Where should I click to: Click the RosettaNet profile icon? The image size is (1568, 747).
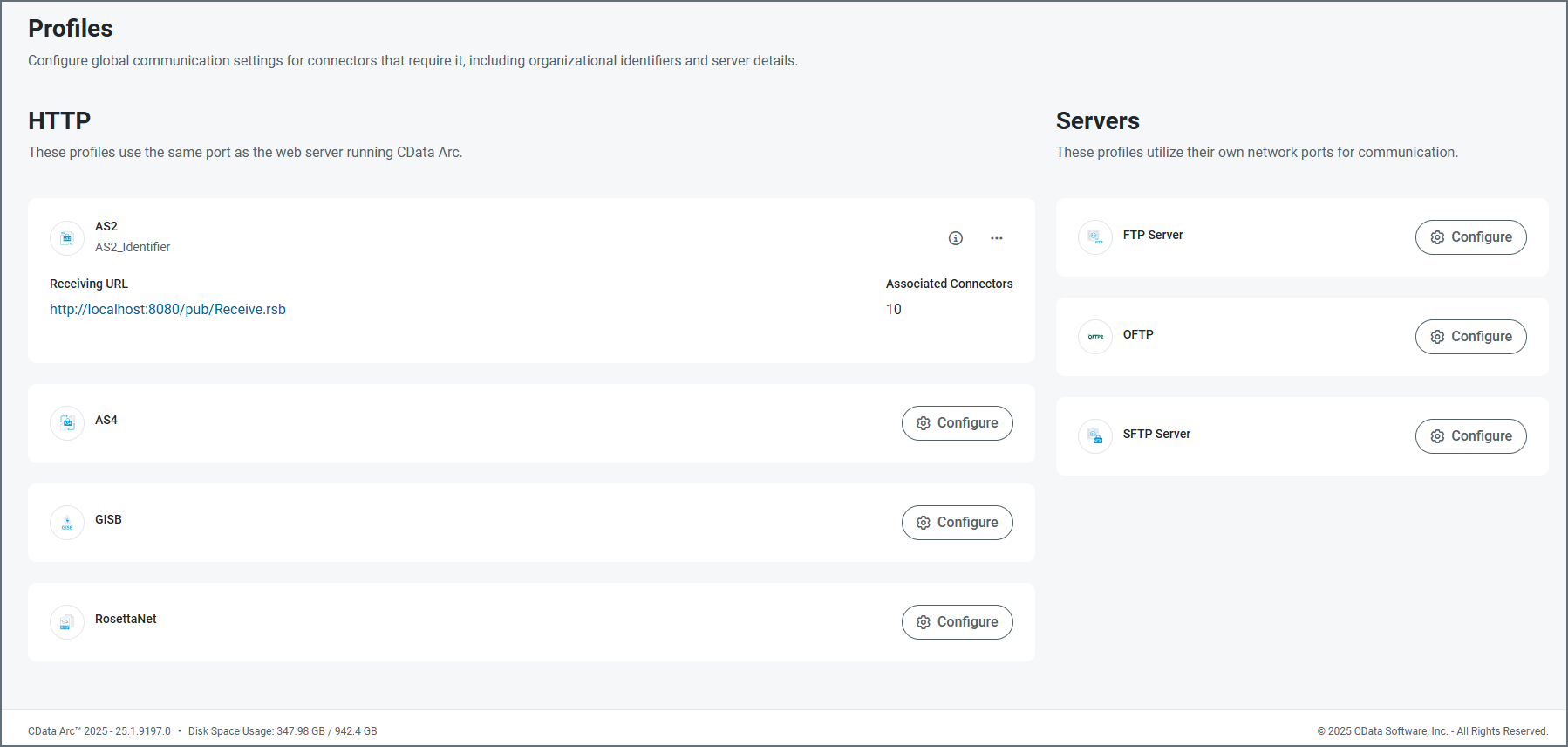[67, 622]
